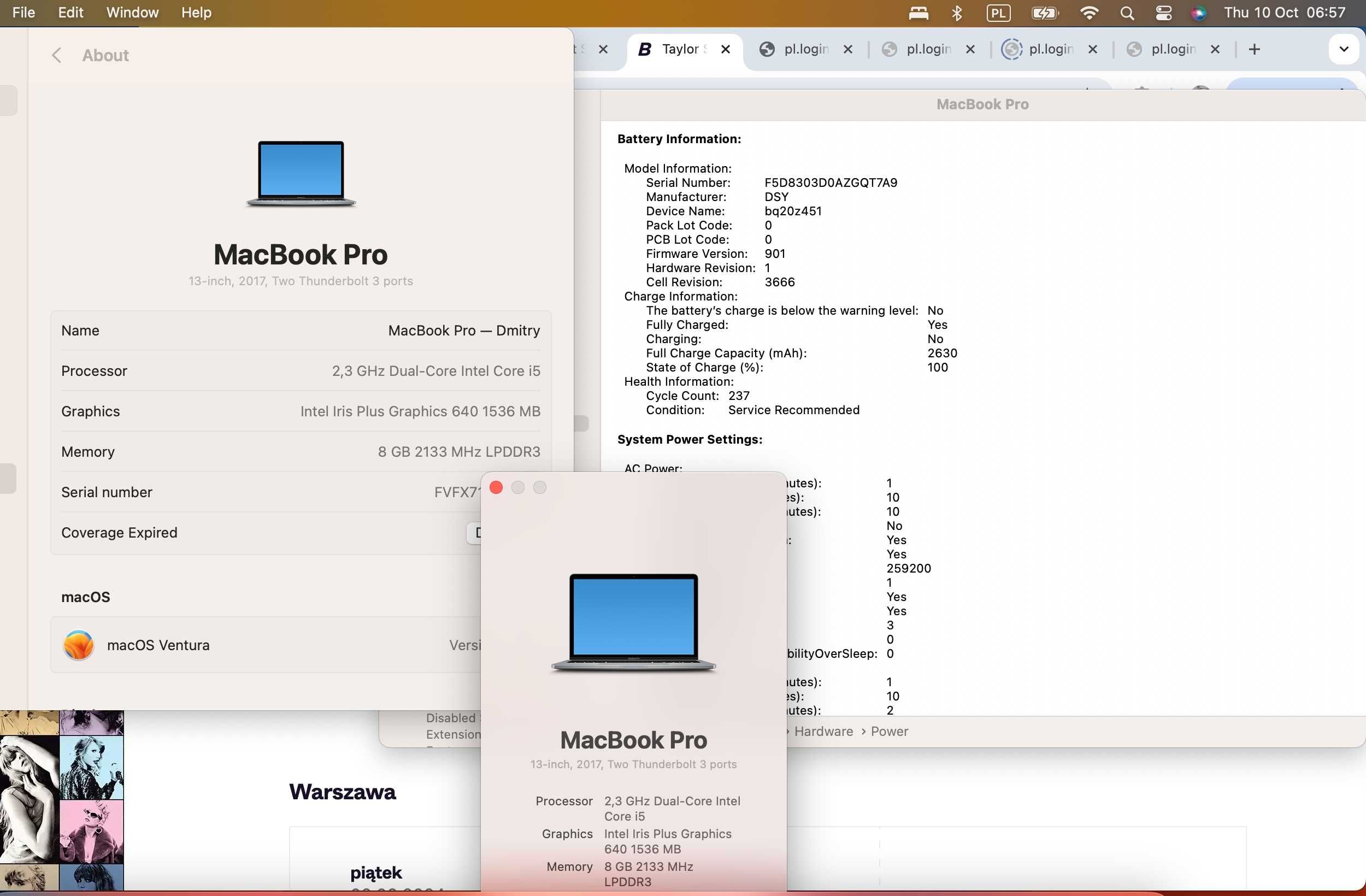This screenshot has height=896, width=1366.
Task: Switch the PL keyboard input source
Action: (x=999, y=13)
